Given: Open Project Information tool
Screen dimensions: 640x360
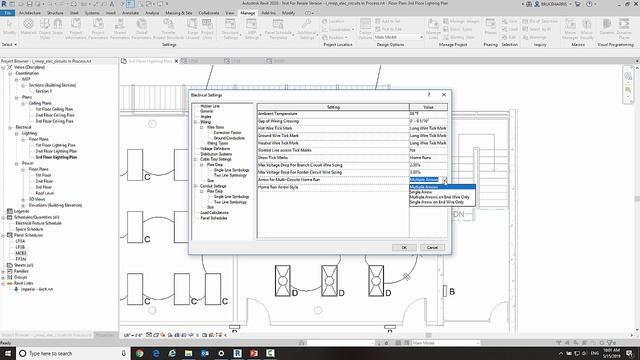Looking at the screenshot, I should coord(76,28).
